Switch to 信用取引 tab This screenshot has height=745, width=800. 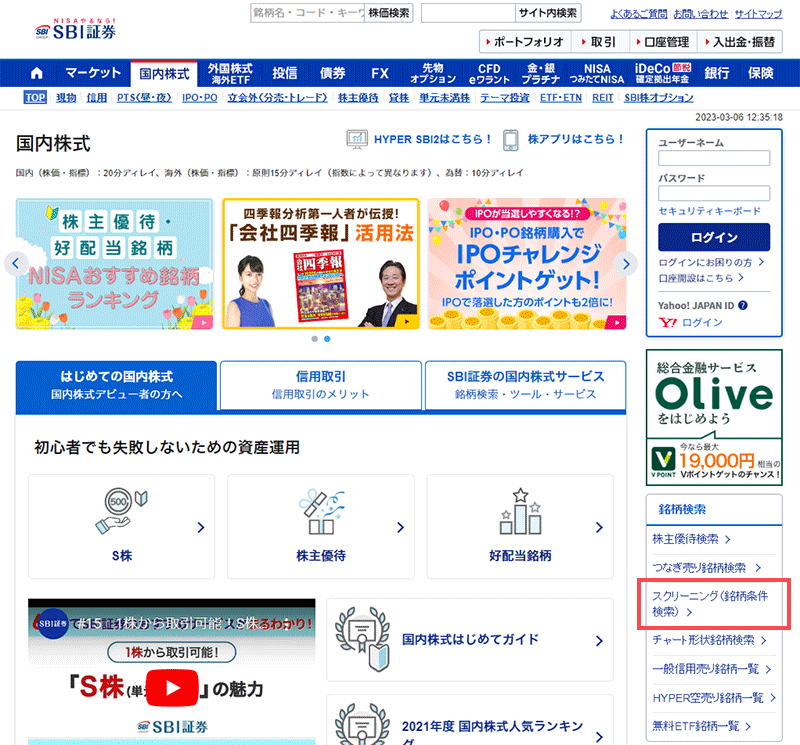tap(320, 385)
